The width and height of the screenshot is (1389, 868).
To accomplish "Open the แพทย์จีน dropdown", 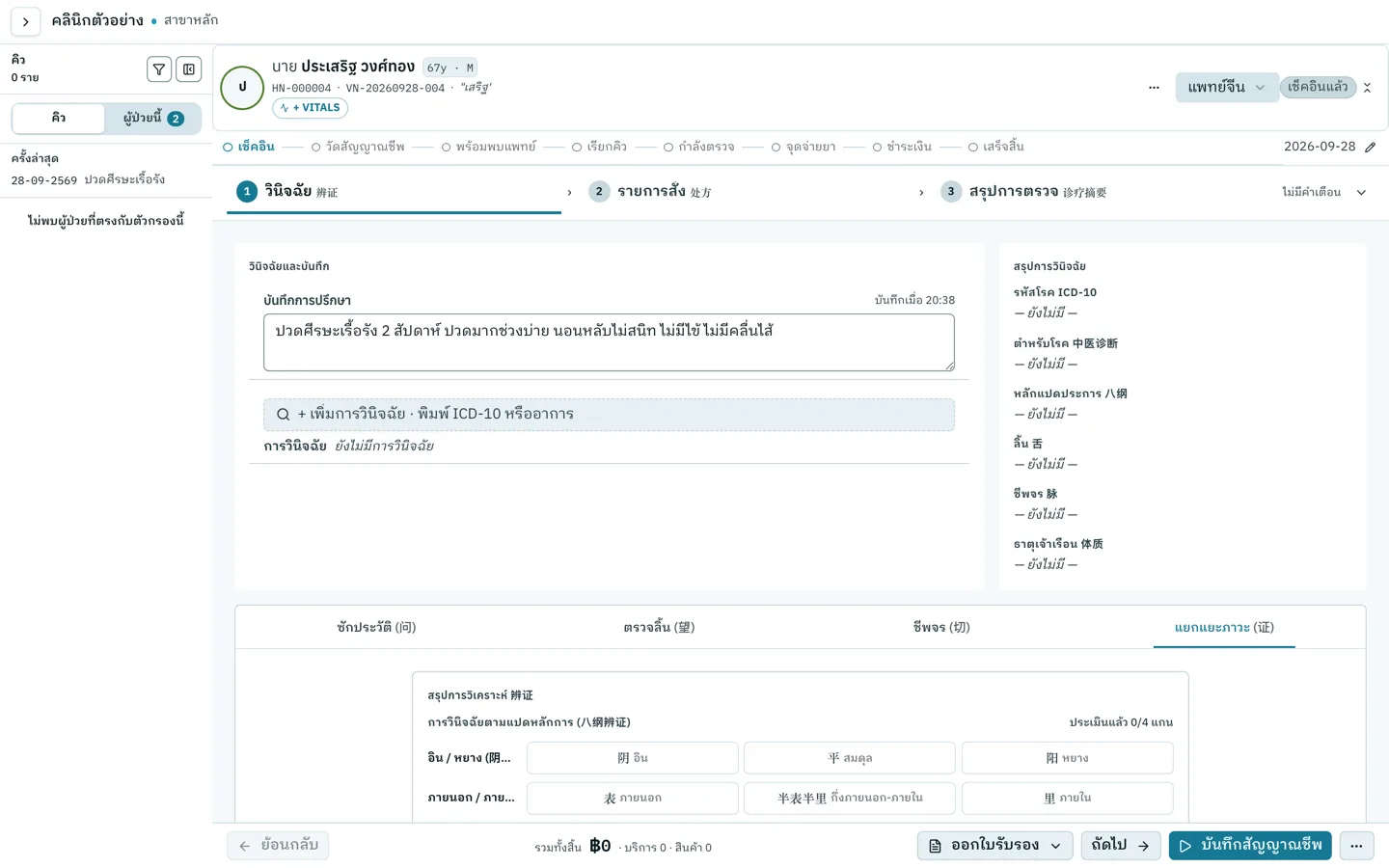I will click(x=1226, y=88).
